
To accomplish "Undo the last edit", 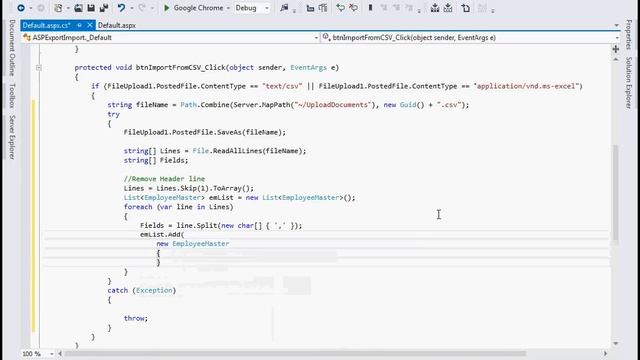I will click(x=121, y=8).
